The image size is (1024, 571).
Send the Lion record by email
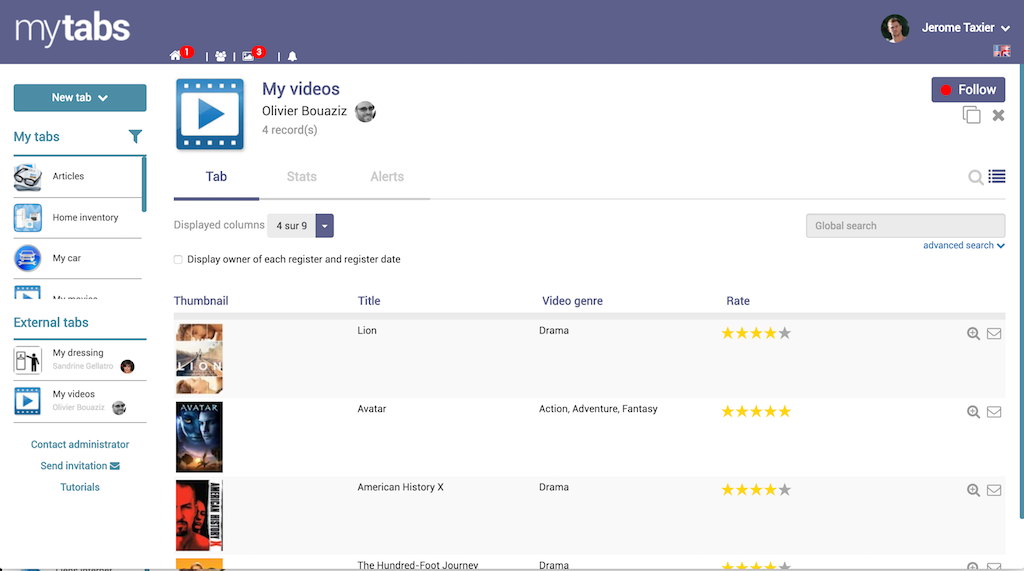pos(994,334)
